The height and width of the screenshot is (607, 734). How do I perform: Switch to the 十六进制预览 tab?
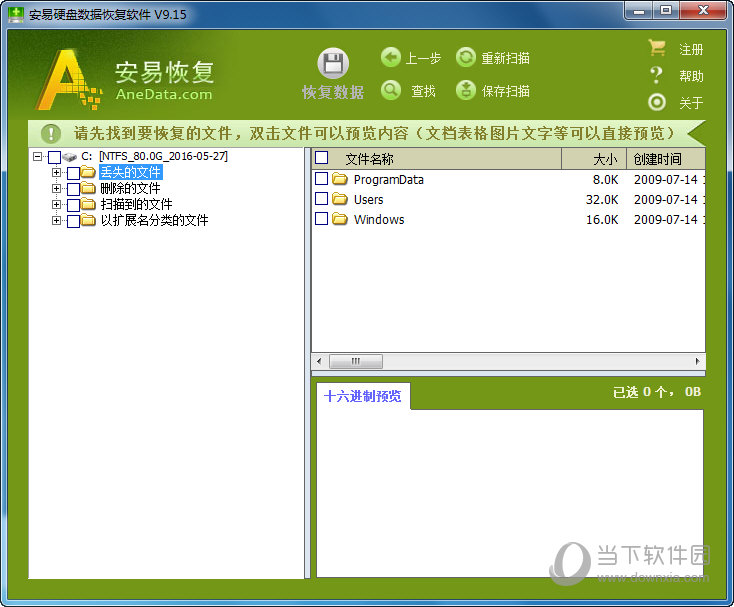pos(362,396)
